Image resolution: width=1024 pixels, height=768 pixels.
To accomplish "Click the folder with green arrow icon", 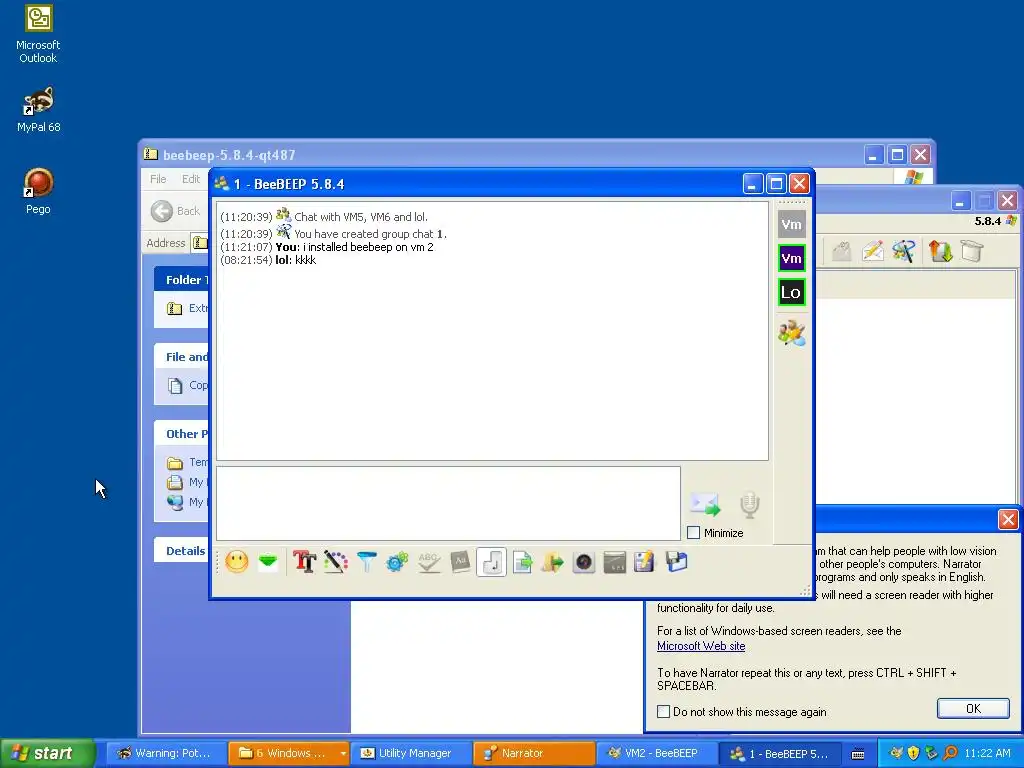I will click(552, 562).
